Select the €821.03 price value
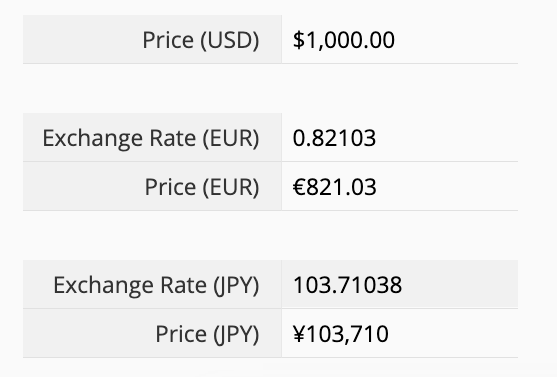This screenshot has height=377, width=557. pos(334,187)
